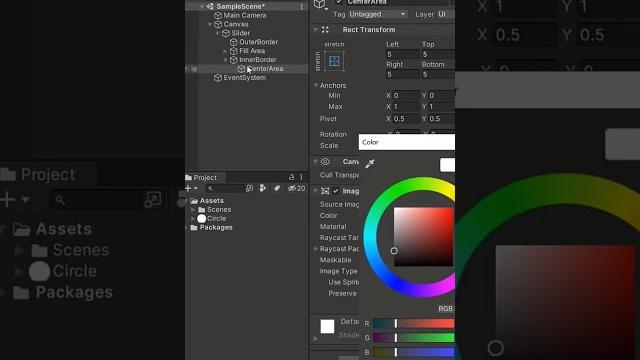Toggle the Image component enabled checkbox
Image resolution: width=640 pixels, height=360 pixels.
click(336, 191)
